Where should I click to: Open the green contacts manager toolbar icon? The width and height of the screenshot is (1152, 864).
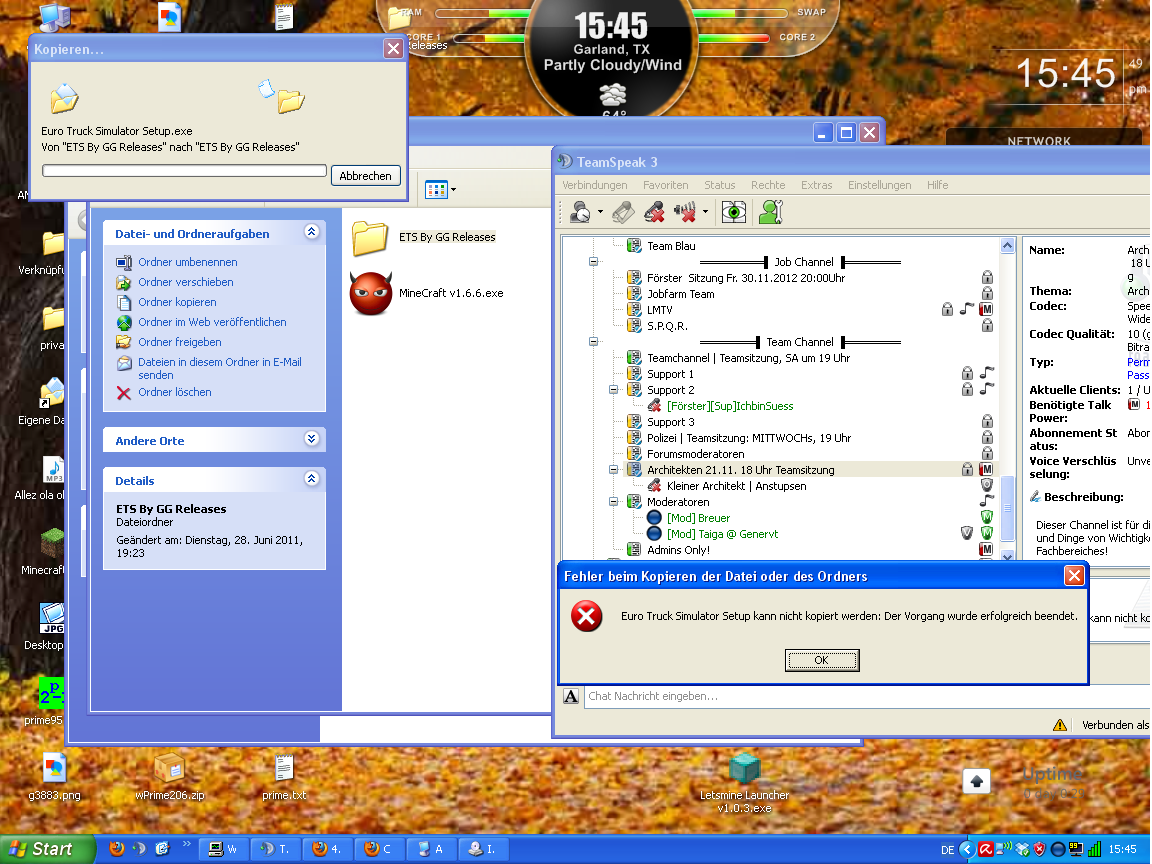[x=769, y=212]
